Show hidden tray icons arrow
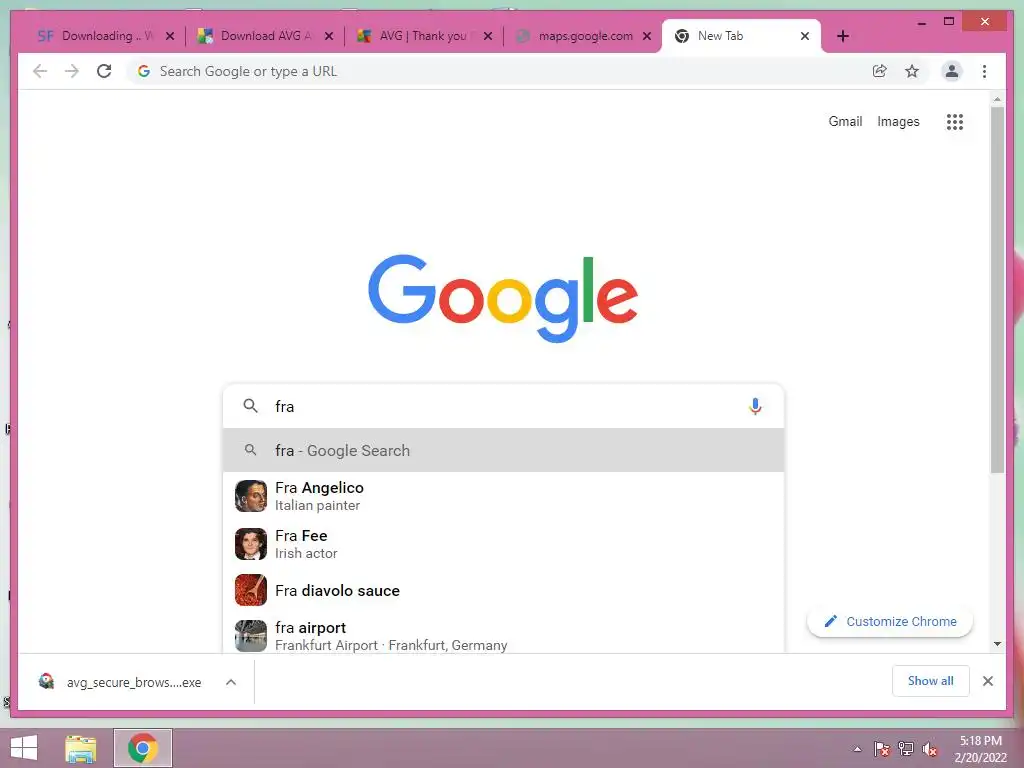1024x768 pixels. [x=857, y=749]
